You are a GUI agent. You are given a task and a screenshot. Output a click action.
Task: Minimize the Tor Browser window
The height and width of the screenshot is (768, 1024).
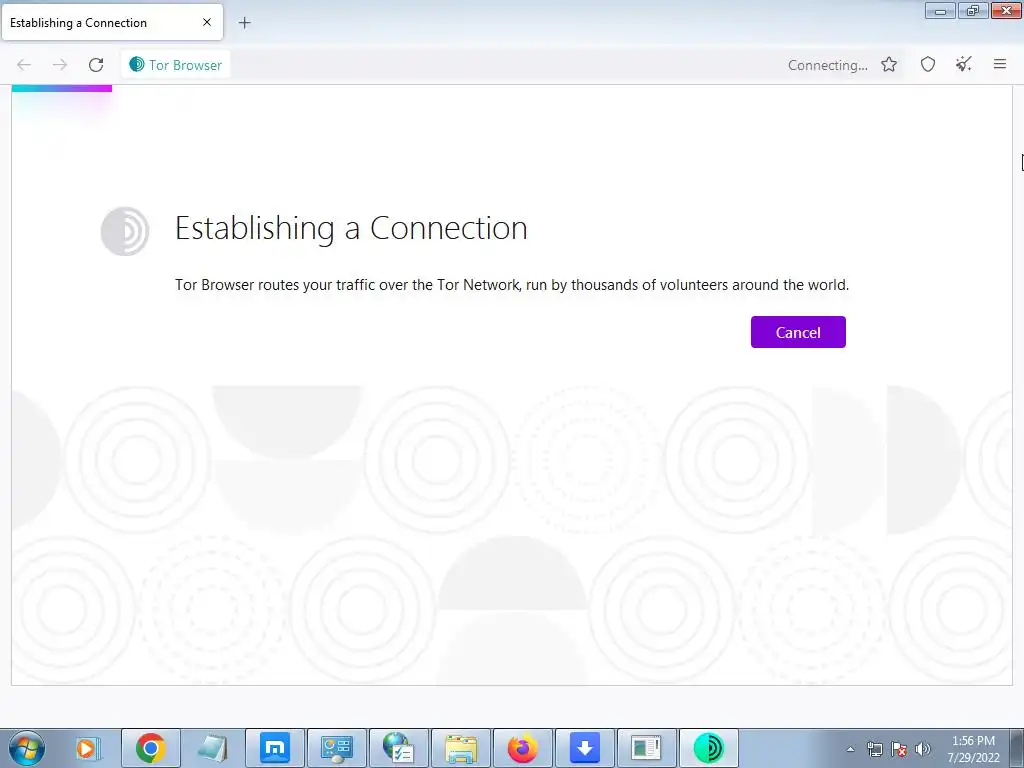coord(940,11)
